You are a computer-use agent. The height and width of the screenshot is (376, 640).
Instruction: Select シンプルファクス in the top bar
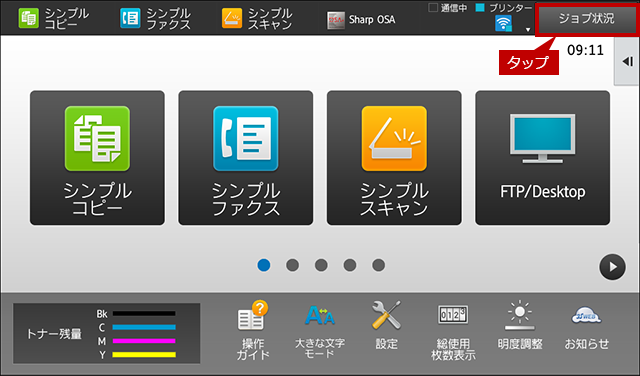155,18
